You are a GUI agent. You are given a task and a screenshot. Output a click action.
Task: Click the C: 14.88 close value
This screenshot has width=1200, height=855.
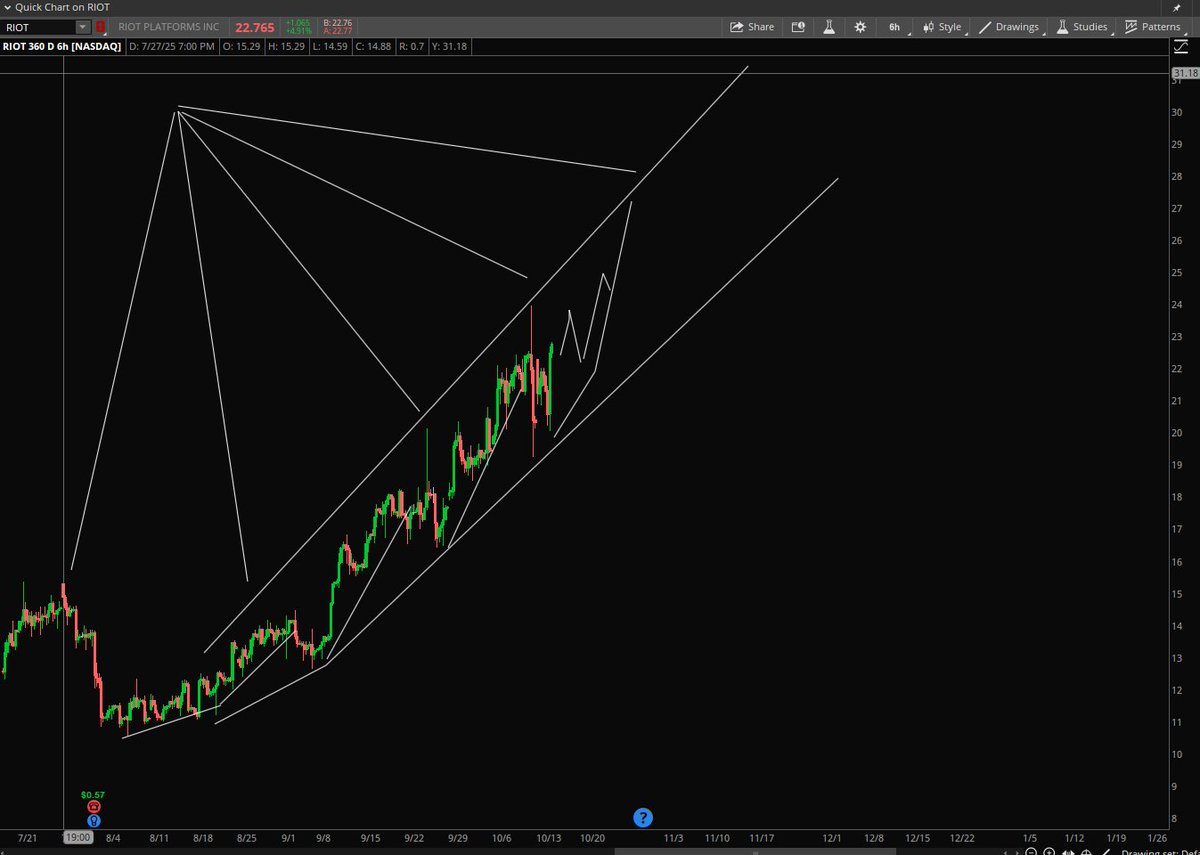(x=375, y=46)
